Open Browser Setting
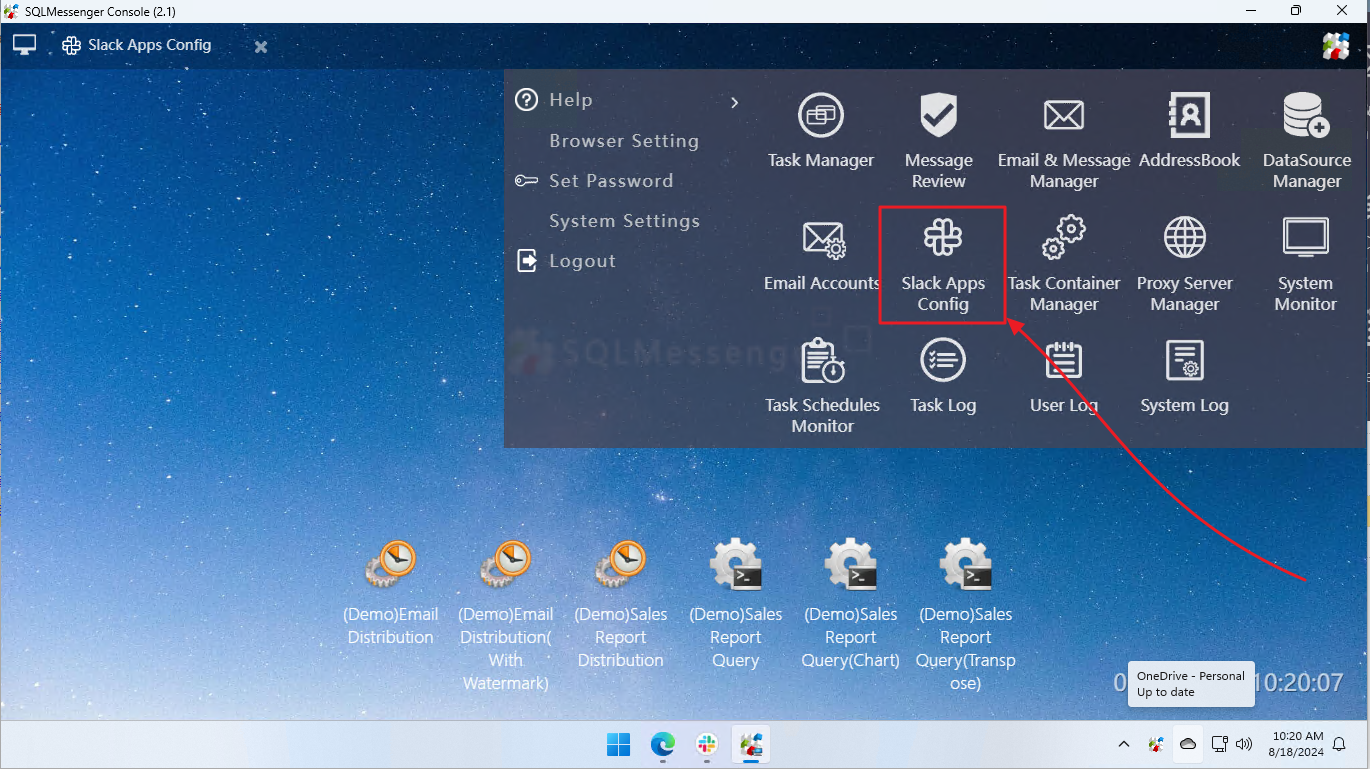1370x769 pixels. pyautogui.click(x=624, y=141)
